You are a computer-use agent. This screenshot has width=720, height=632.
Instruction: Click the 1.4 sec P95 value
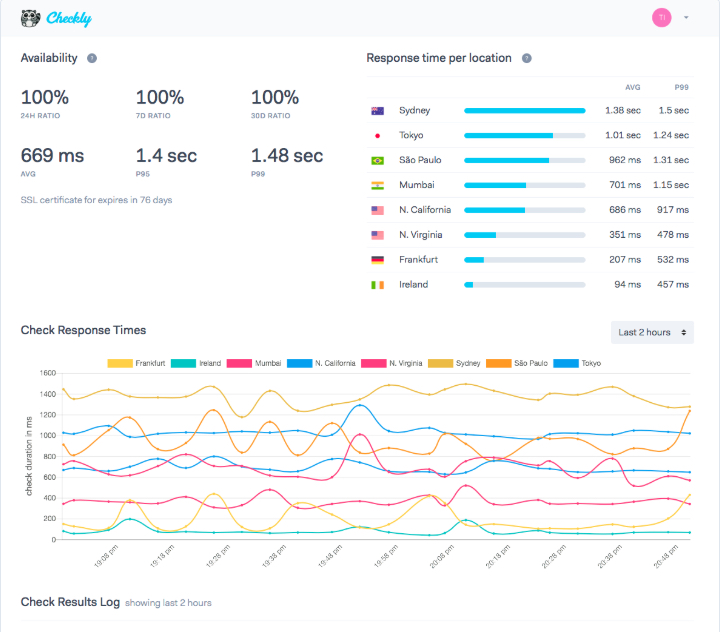pos(166,156)
